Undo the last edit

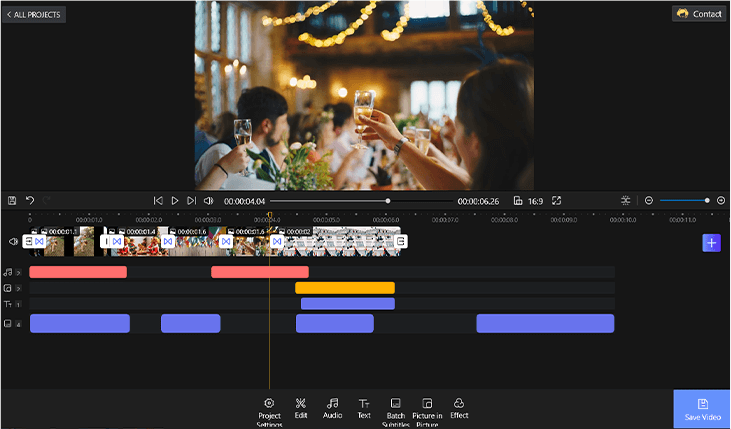[x=30, y=201]
